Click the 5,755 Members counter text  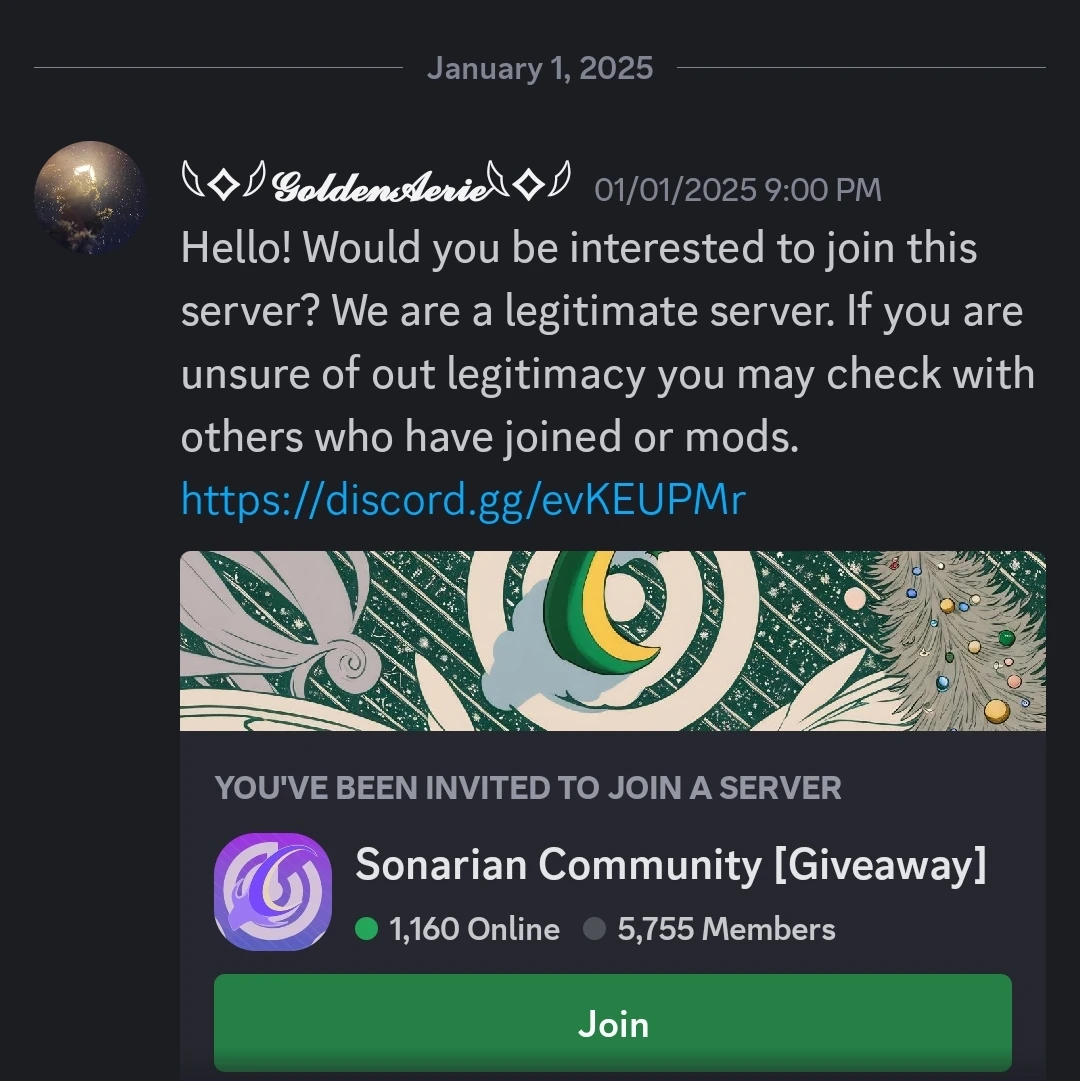[727, 928]
